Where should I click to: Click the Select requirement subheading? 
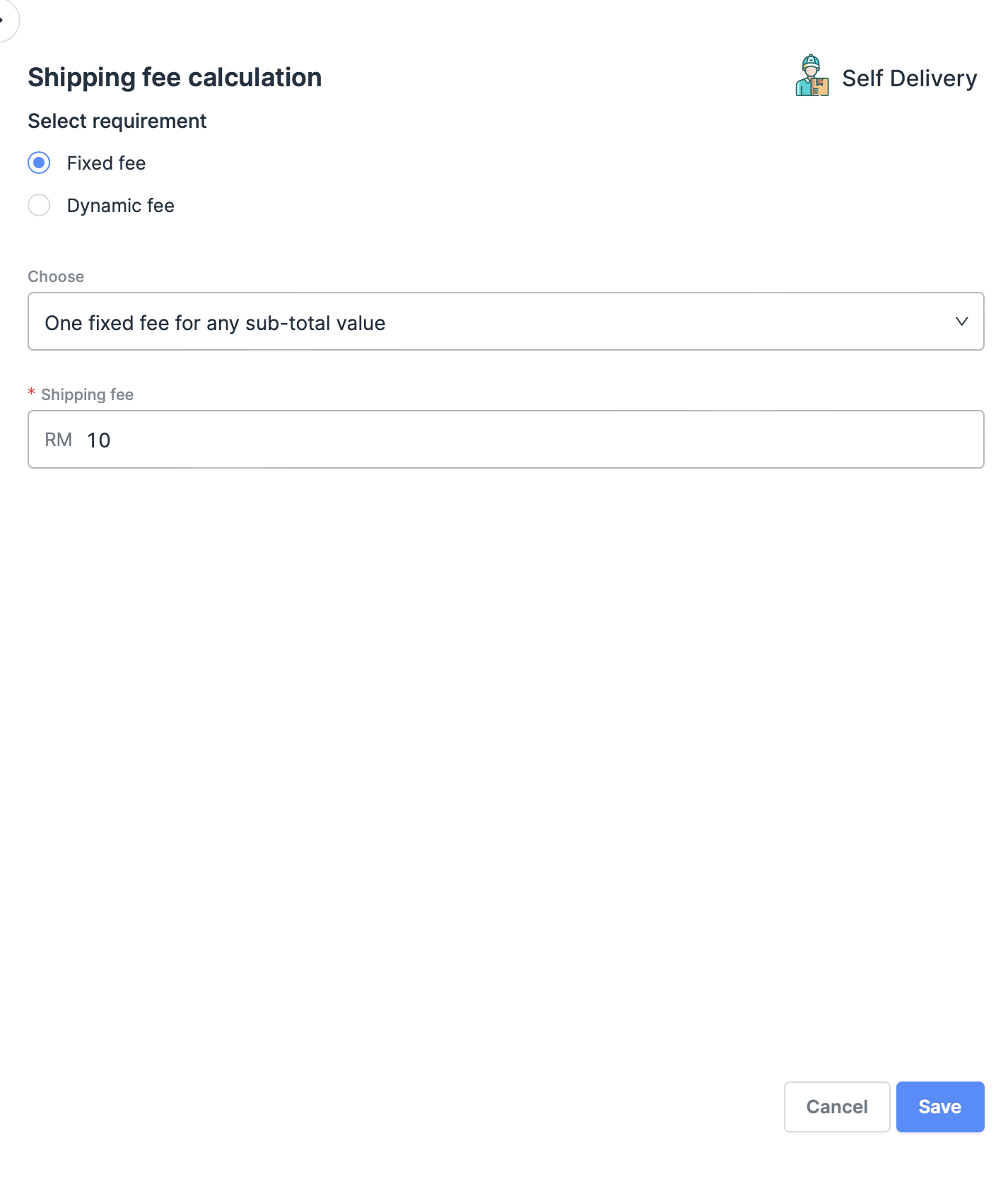click(117, 122)
